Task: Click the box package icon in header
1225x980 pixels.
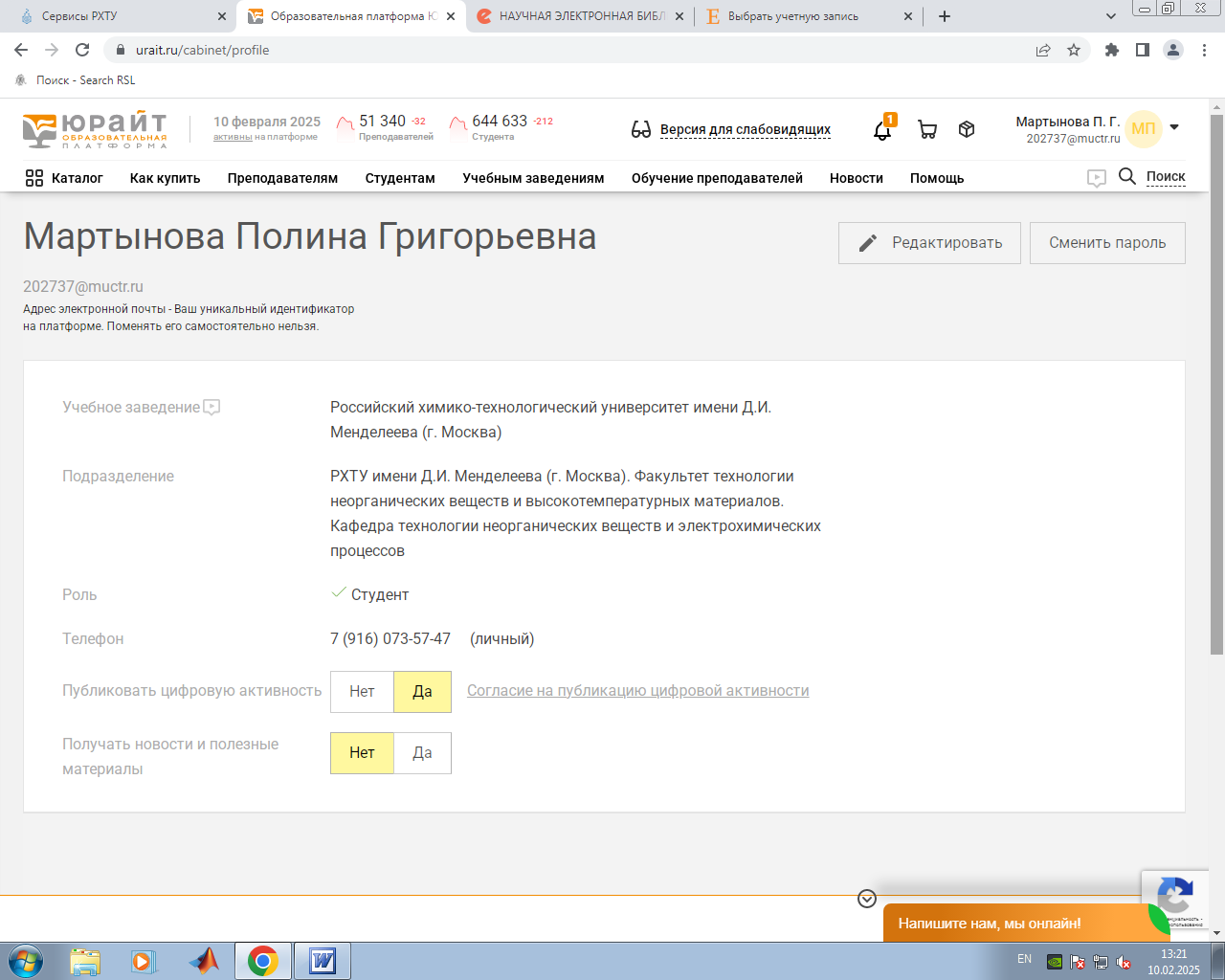Action: (967, 129)
